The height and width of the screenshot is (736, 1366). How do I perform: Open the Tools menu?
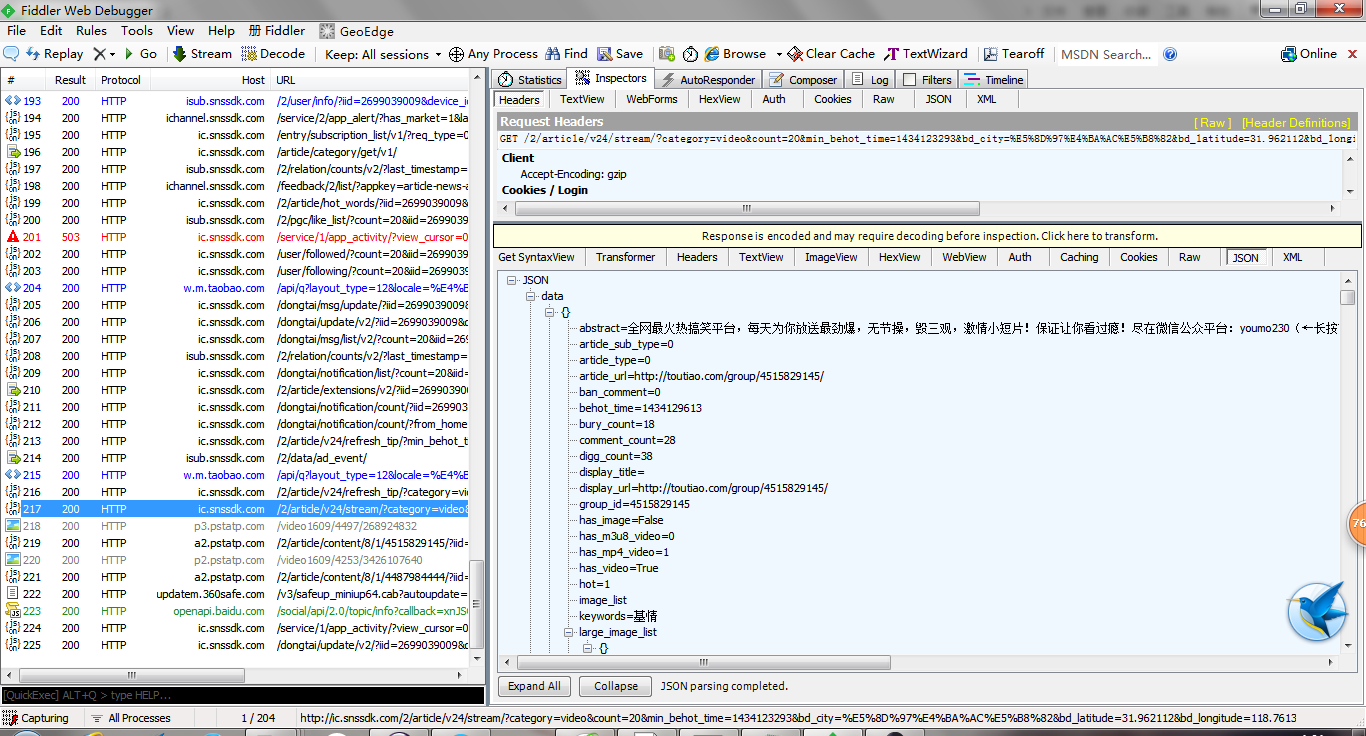click(137, 31)
